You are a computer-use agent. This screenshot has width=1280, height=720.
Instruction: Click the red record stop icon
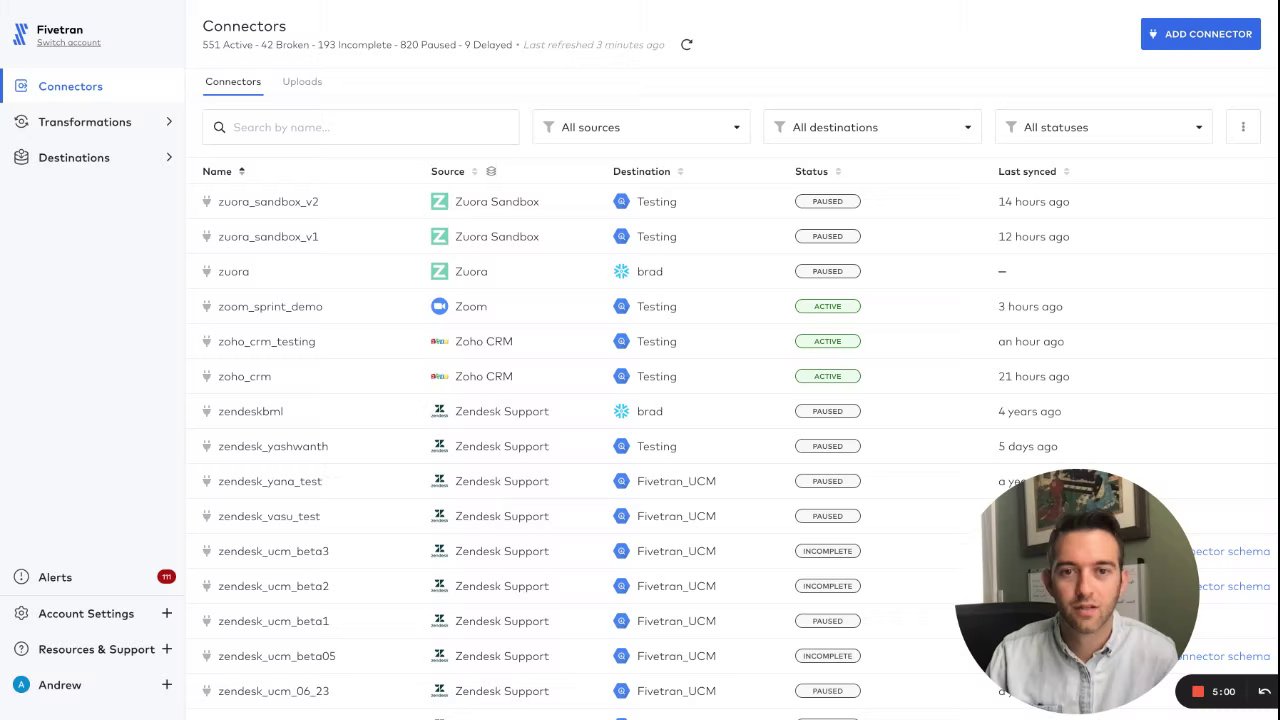tap(1198, 691)
